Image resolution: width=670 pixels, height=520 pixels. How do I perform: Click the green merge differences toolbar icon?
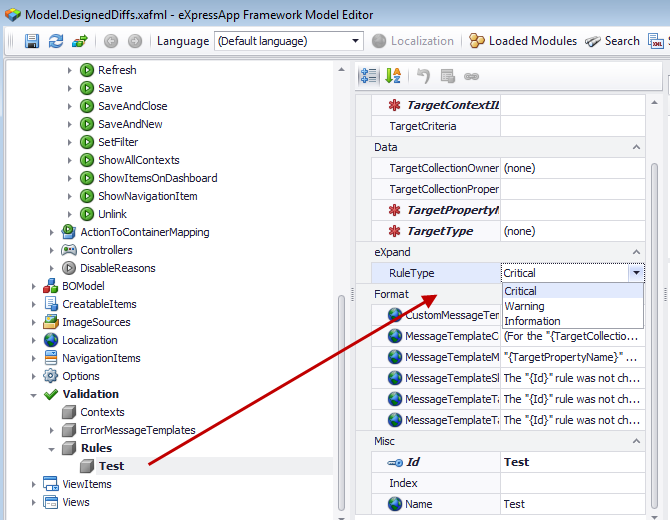pyautogui.click(x=80, y=41)
